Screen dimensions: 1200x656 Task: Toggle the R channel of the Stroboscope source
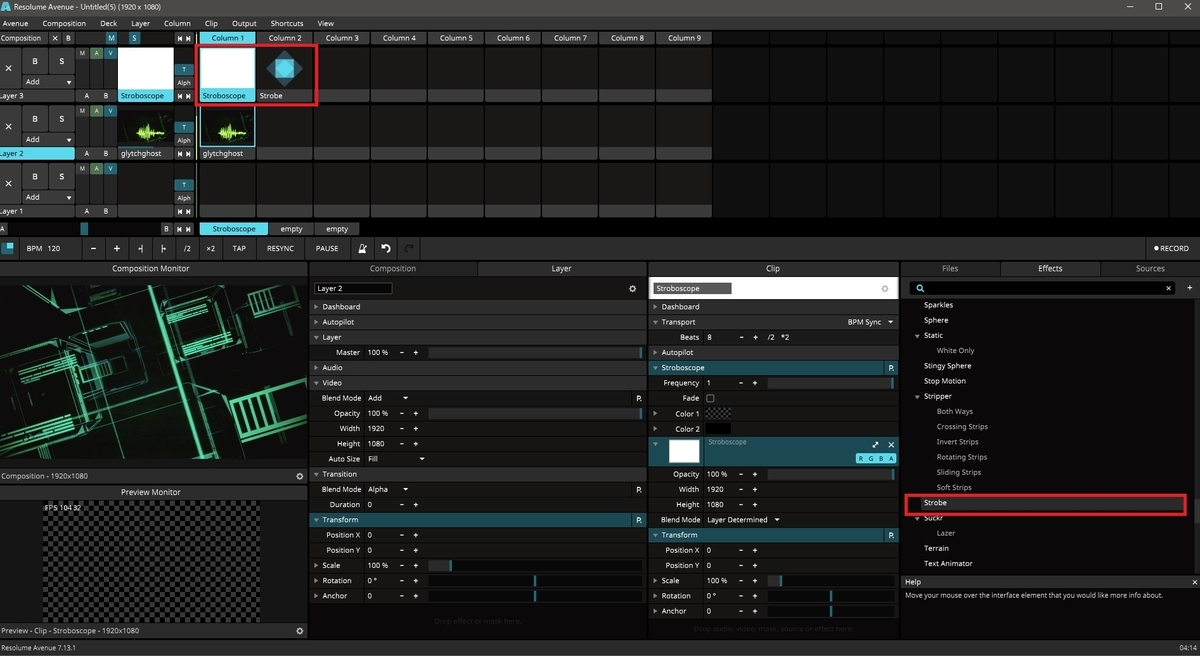pos(862,458)
